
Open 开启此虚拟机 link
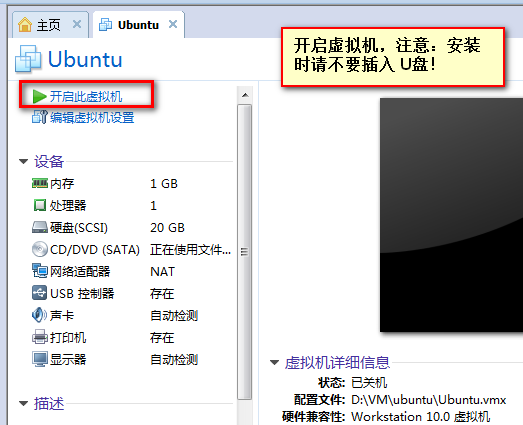pyautogui.click(x=86, y=97)
